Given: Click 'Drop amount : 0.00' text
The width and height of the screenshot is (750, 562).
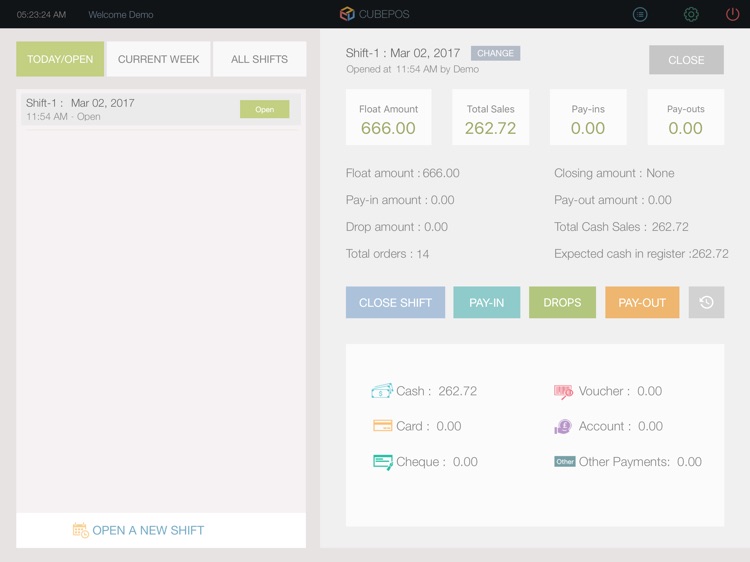Looking at the screenshot, I should point(397,227).
